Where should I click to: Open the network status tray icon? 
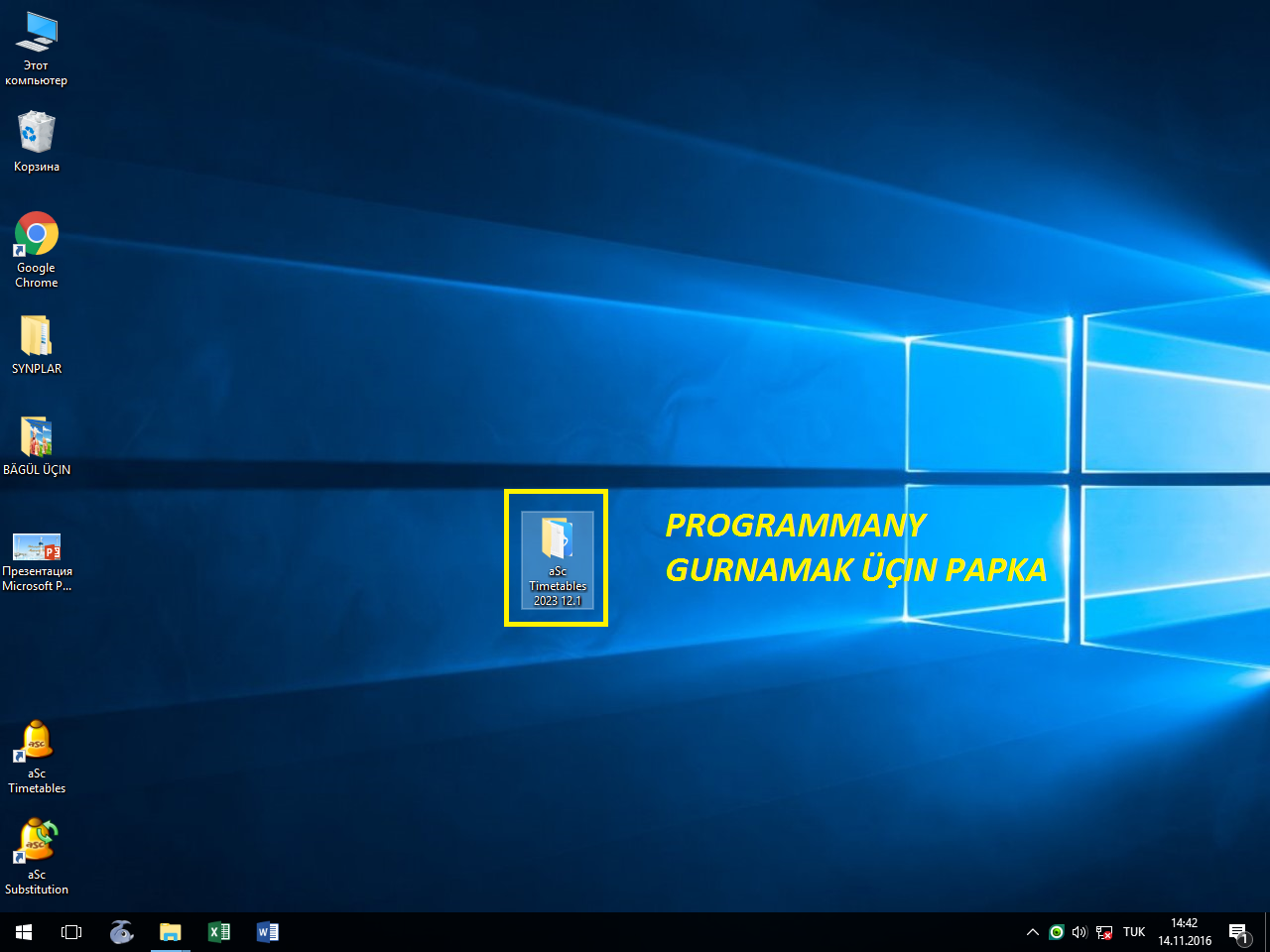[1104, 932]
